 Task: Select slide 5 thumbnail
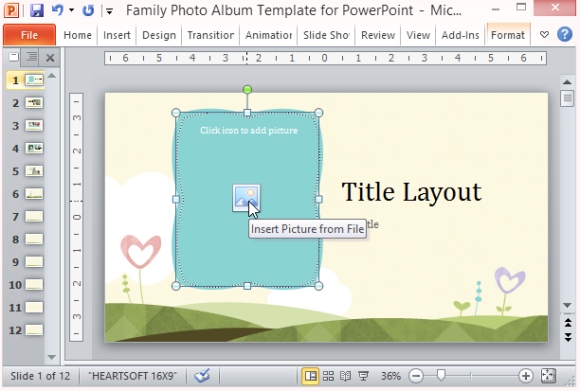click(x=34, y=171)
